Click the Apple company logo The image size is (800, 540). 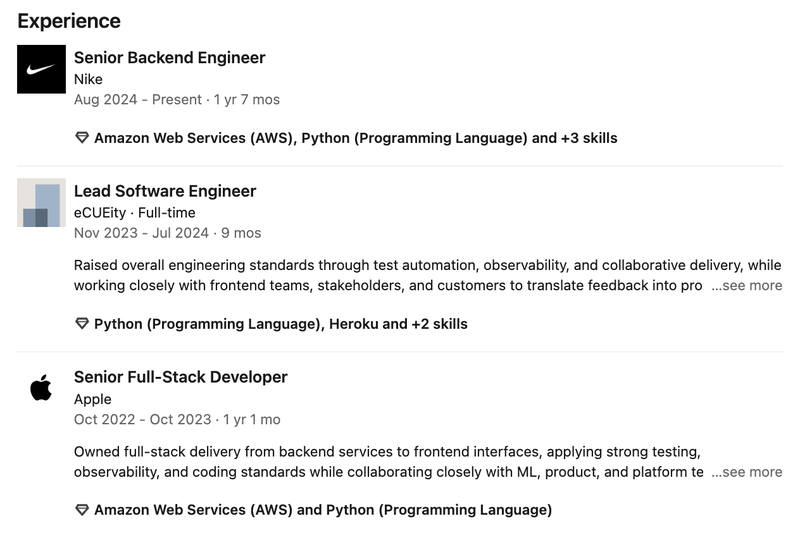(41, 388)
